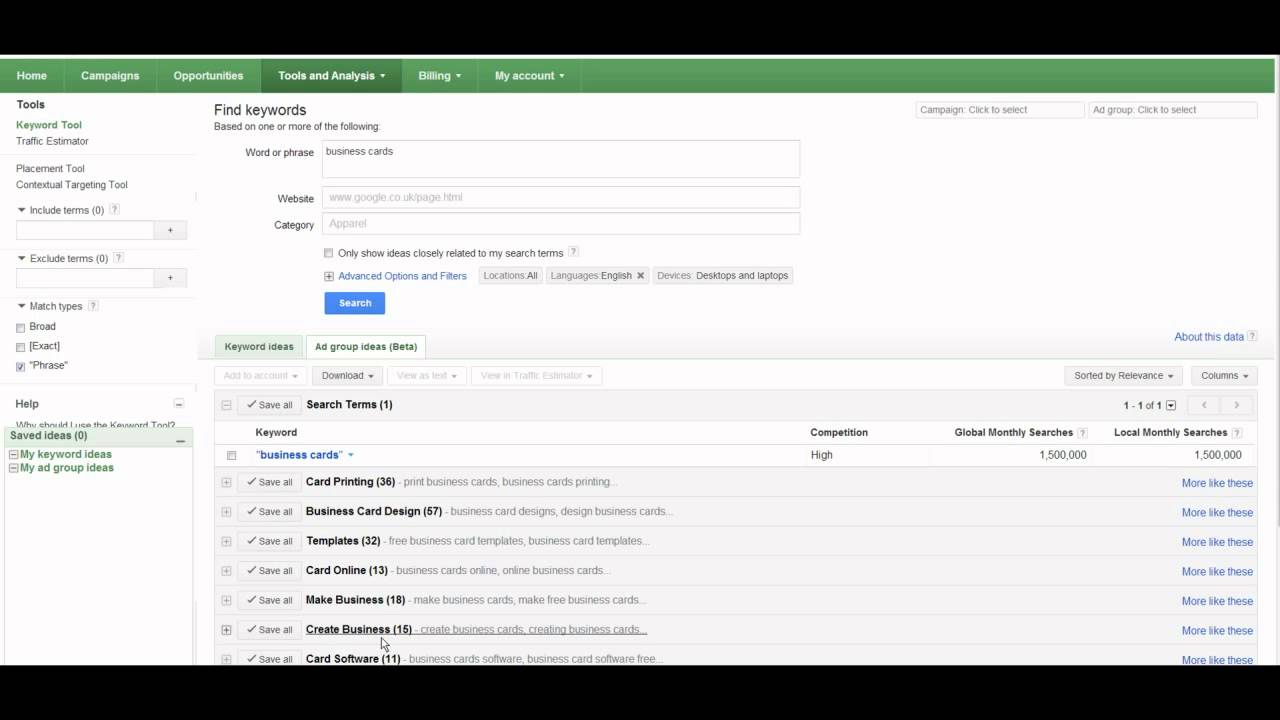
Task: Expand the Make Business (18) group
Action: 226,600
